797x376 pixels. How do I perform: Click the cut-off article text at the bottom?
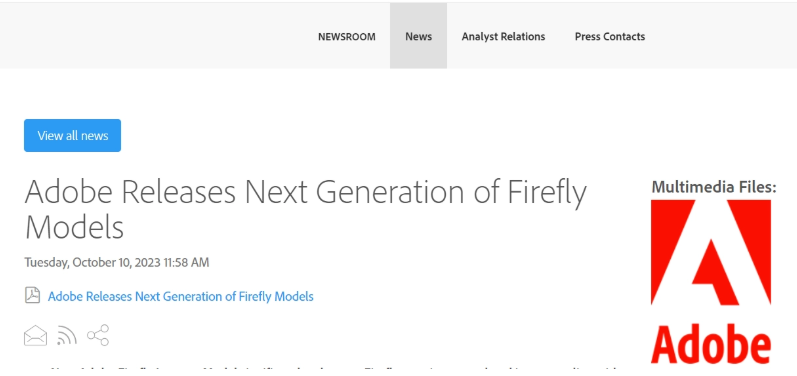334,369
